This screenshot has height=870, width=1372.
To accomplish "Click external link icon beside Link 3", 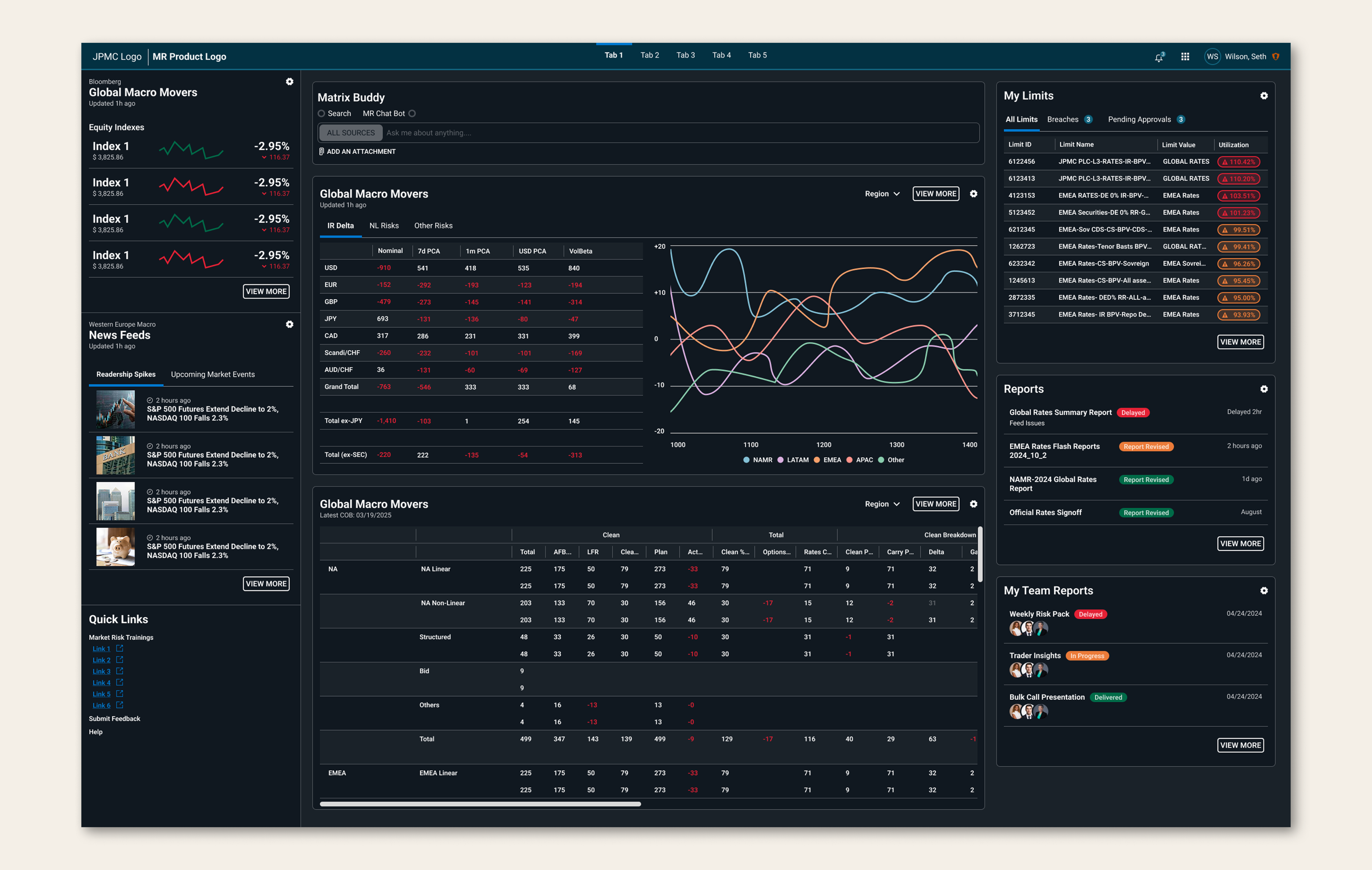I will tap(120, 671).
